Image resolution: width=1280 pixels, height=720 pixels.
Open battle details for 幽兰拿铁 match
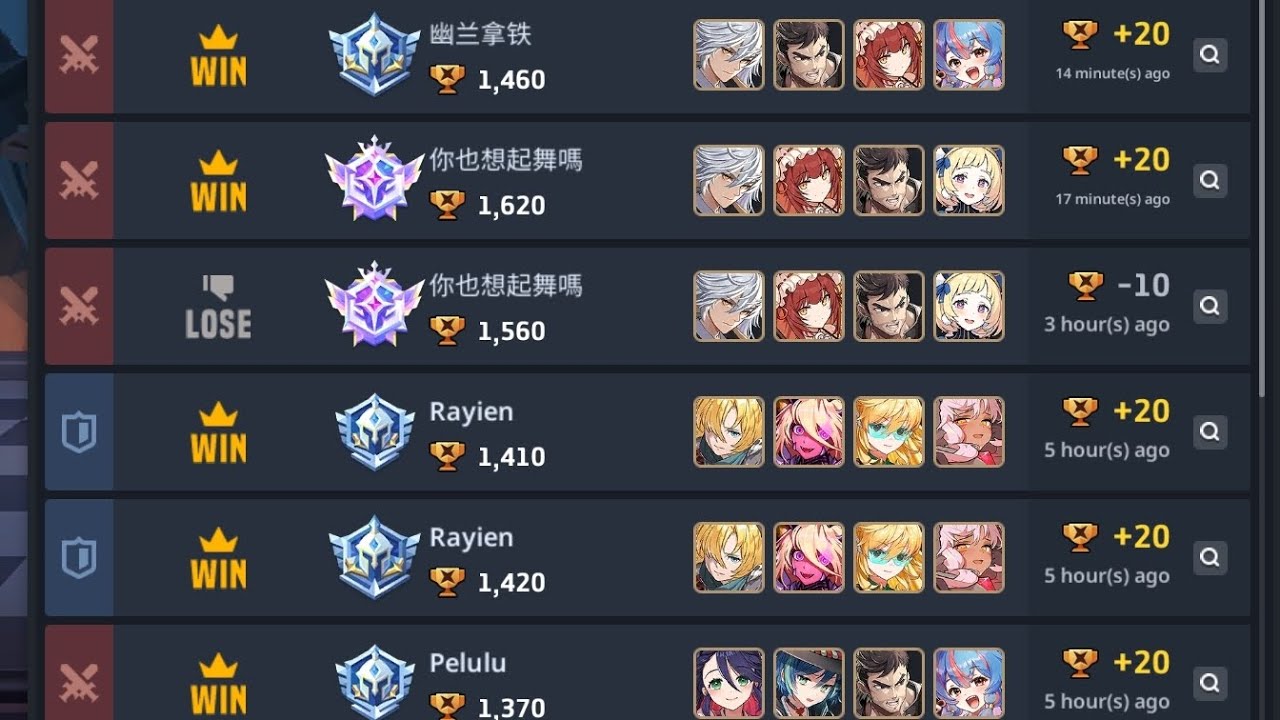click(x=1210, y=55)
